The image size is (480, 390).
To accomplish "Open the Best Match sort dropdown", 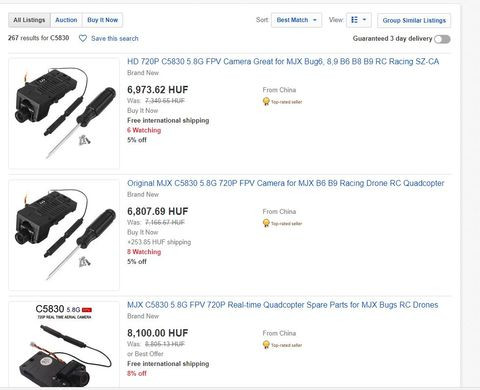I will point(296,20).
